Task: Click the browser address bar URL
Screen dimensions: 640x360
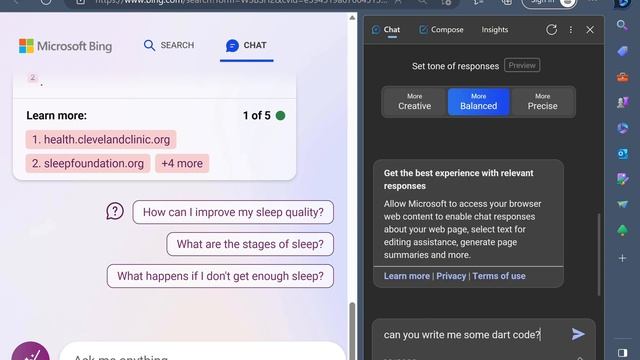Action: pyautogui.click(x=241, y=2)
